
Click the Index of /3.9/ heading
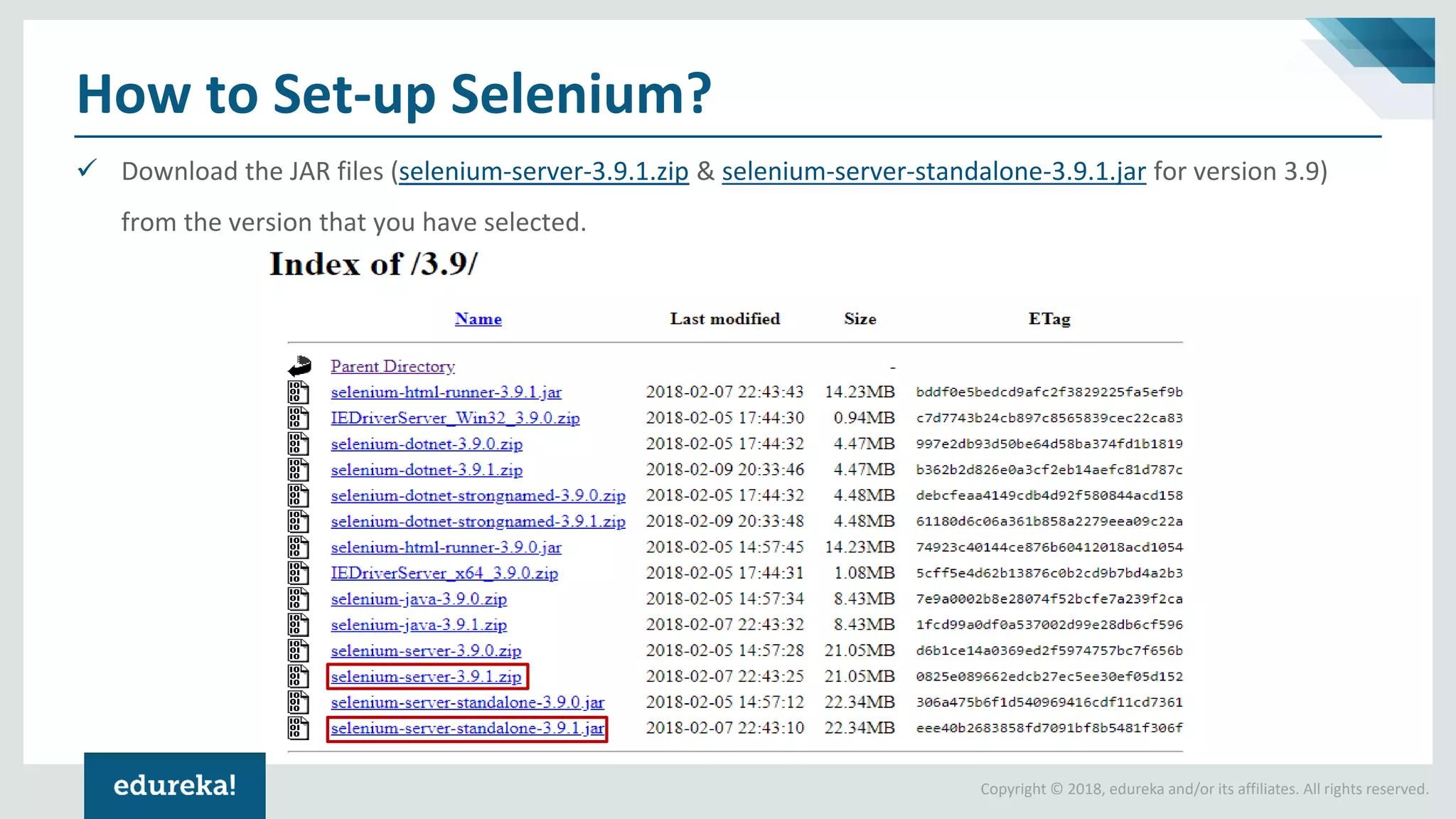click(x=374, y=264)
